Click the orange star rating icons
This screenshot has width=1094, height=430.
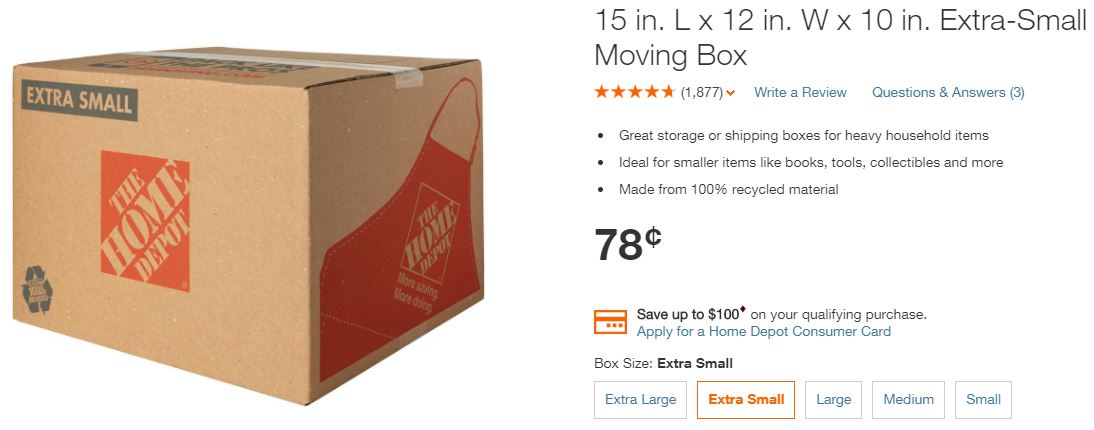pos(635,92)
